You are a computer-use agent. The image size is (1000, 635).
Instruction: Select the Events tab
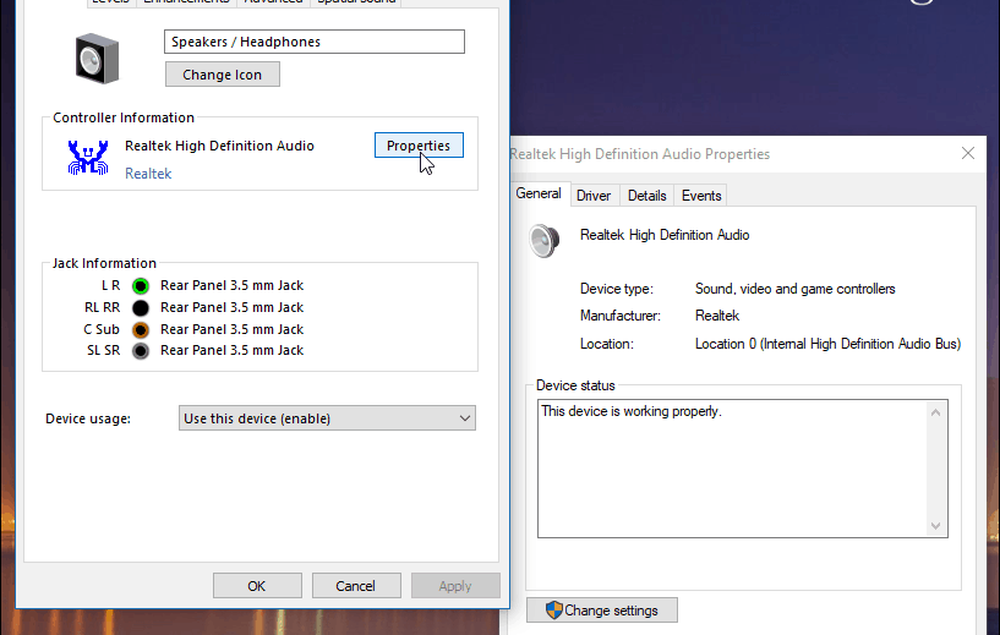coord(700,195)
